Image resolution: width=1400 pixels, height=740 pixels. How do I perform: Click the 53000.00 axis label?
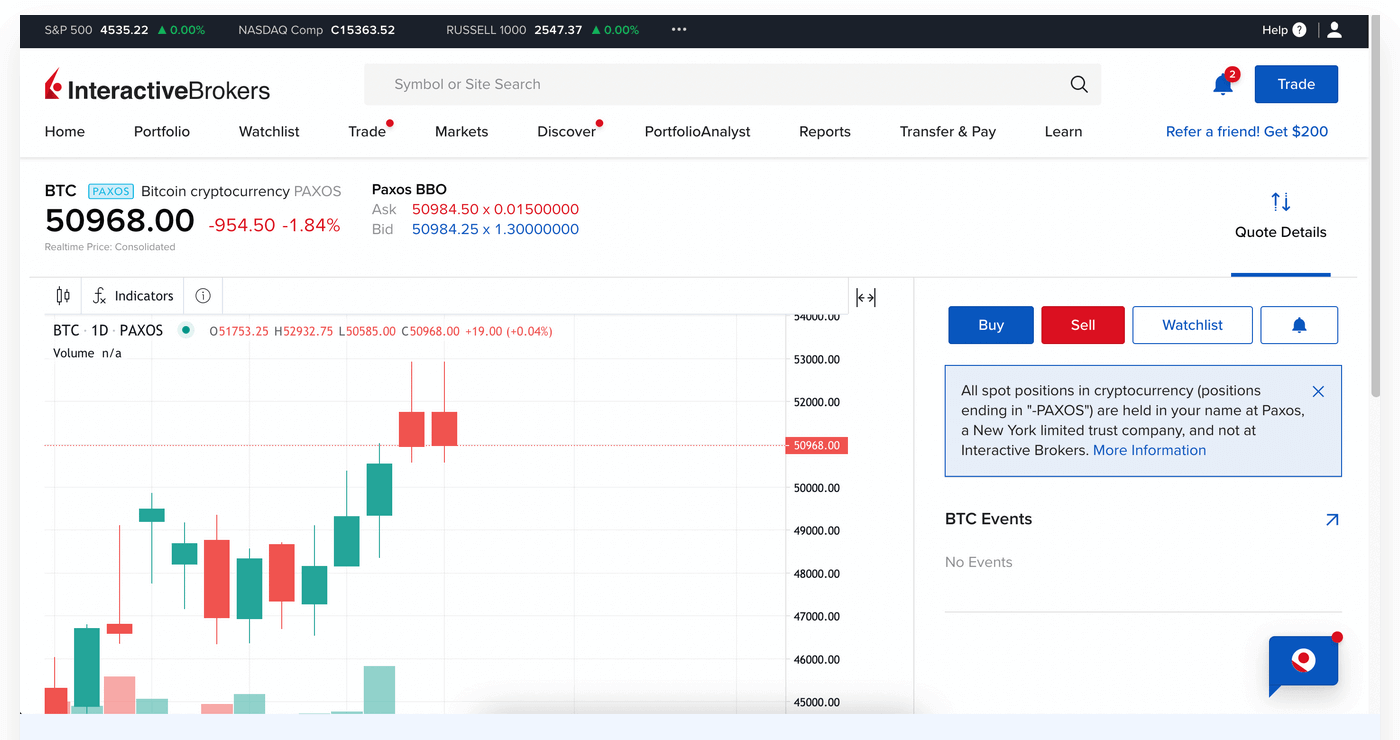pos(817,360)
